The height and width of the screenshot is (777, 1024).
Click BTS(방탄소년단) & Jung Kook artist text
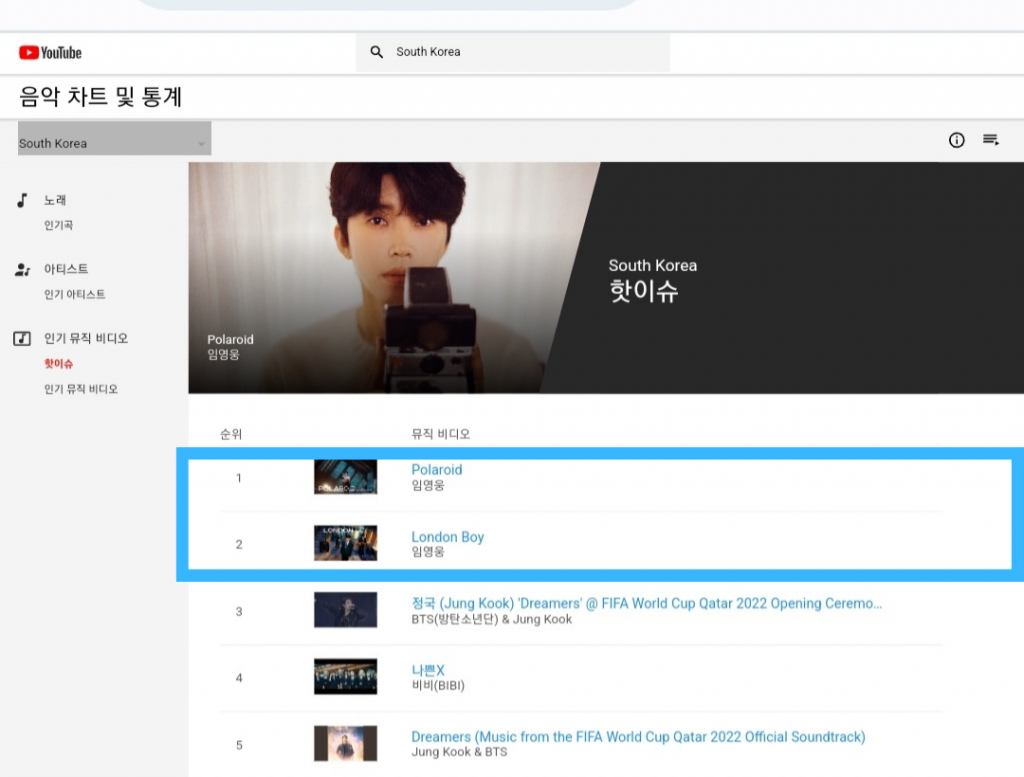492,619
